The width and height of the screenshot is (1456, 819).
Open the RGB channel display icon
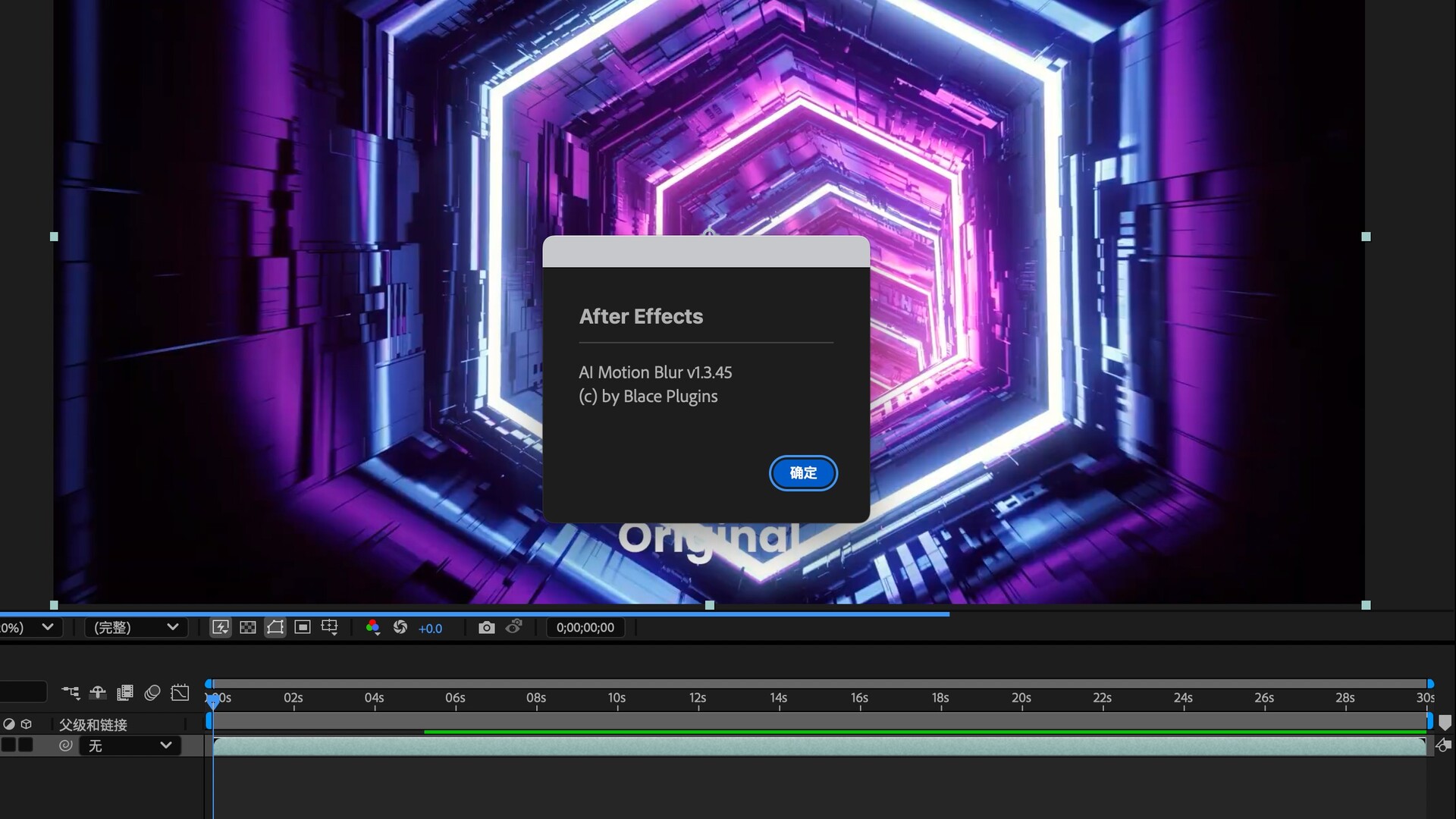coord(373,627)
